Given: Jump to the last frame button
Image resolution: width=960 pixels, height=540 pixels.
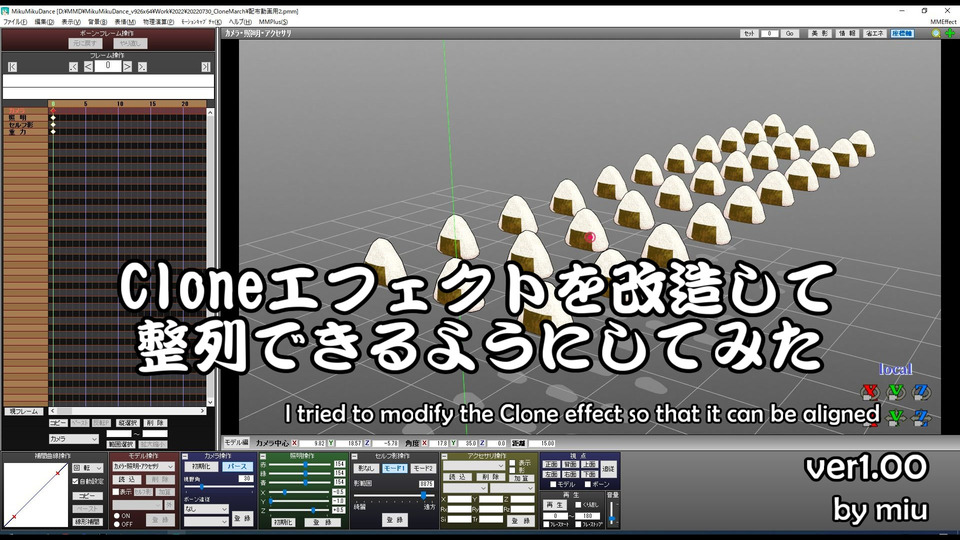Looking at the screenshot, I should coord(206,67).
